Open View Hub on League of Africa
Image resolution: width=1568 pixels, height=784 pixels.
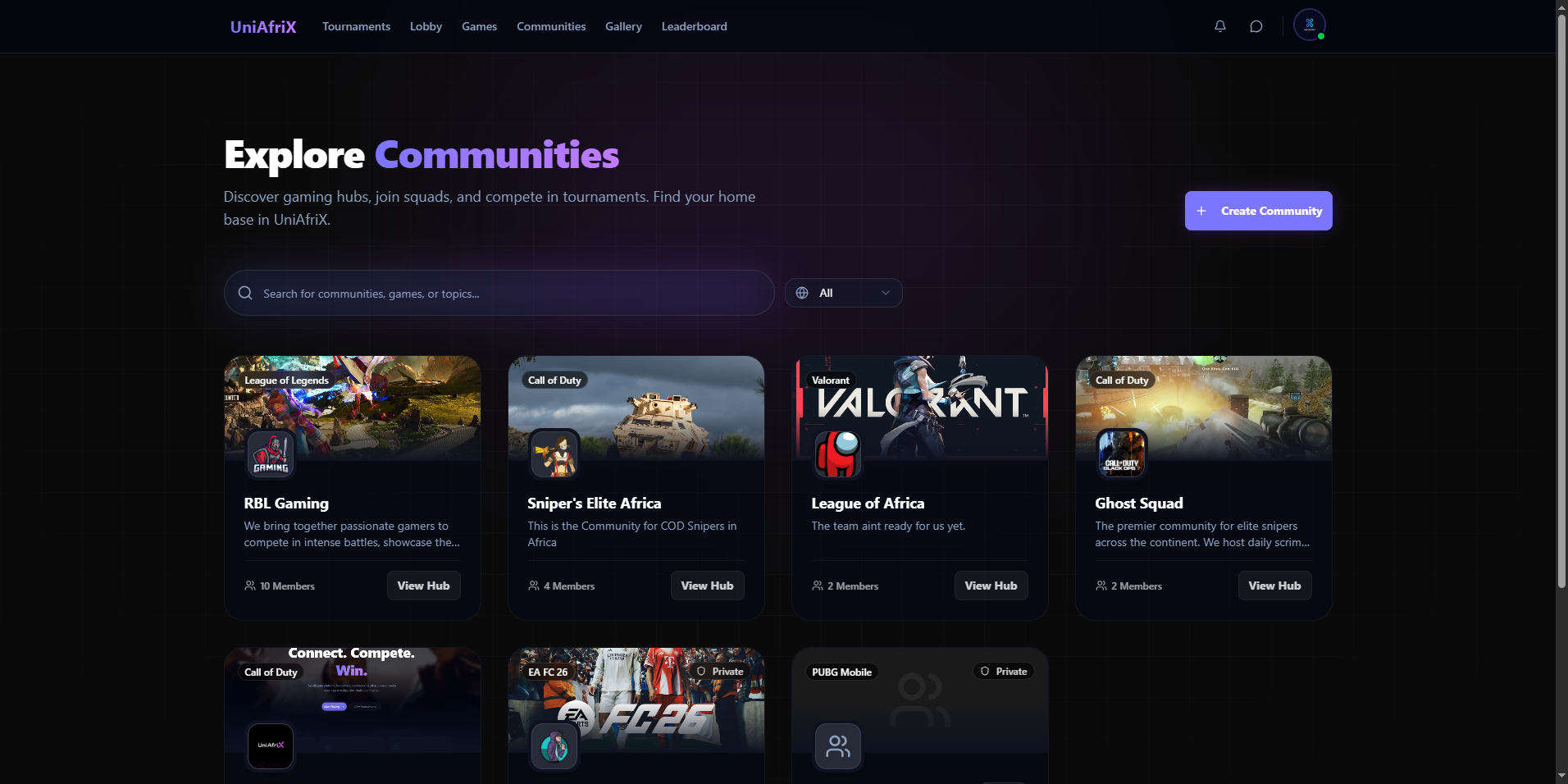pos(991,586)
